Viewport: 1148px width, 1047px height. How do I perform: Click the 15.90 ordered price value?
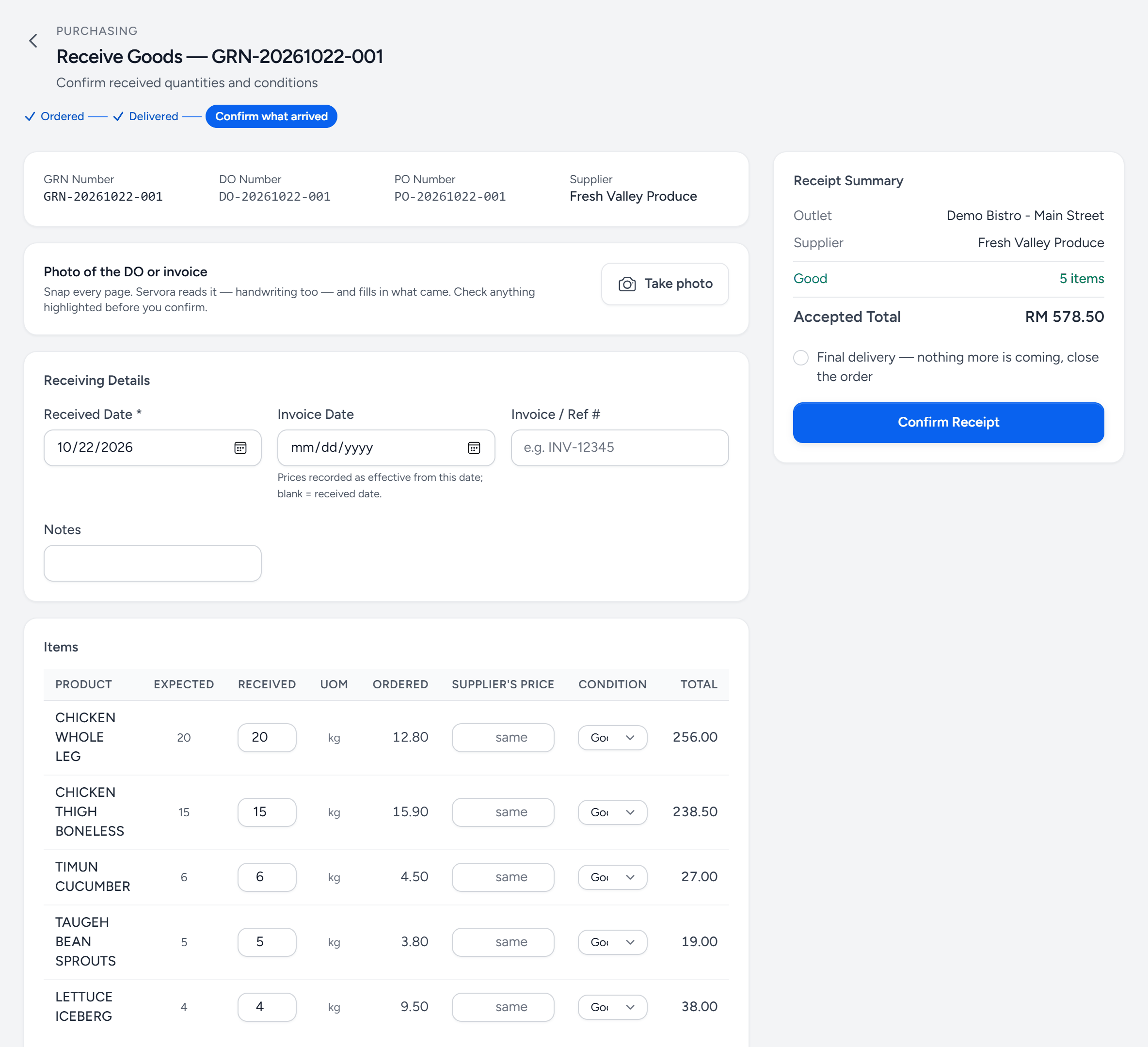410,812
